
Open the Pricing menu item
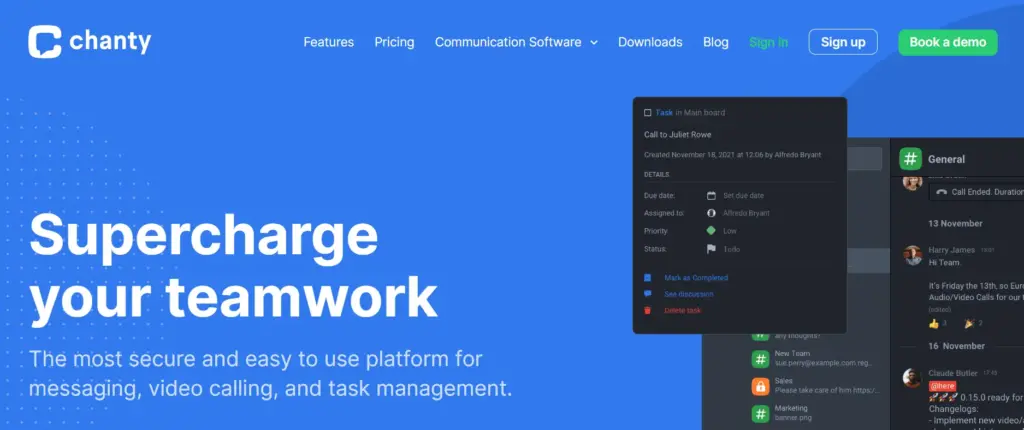394,42
